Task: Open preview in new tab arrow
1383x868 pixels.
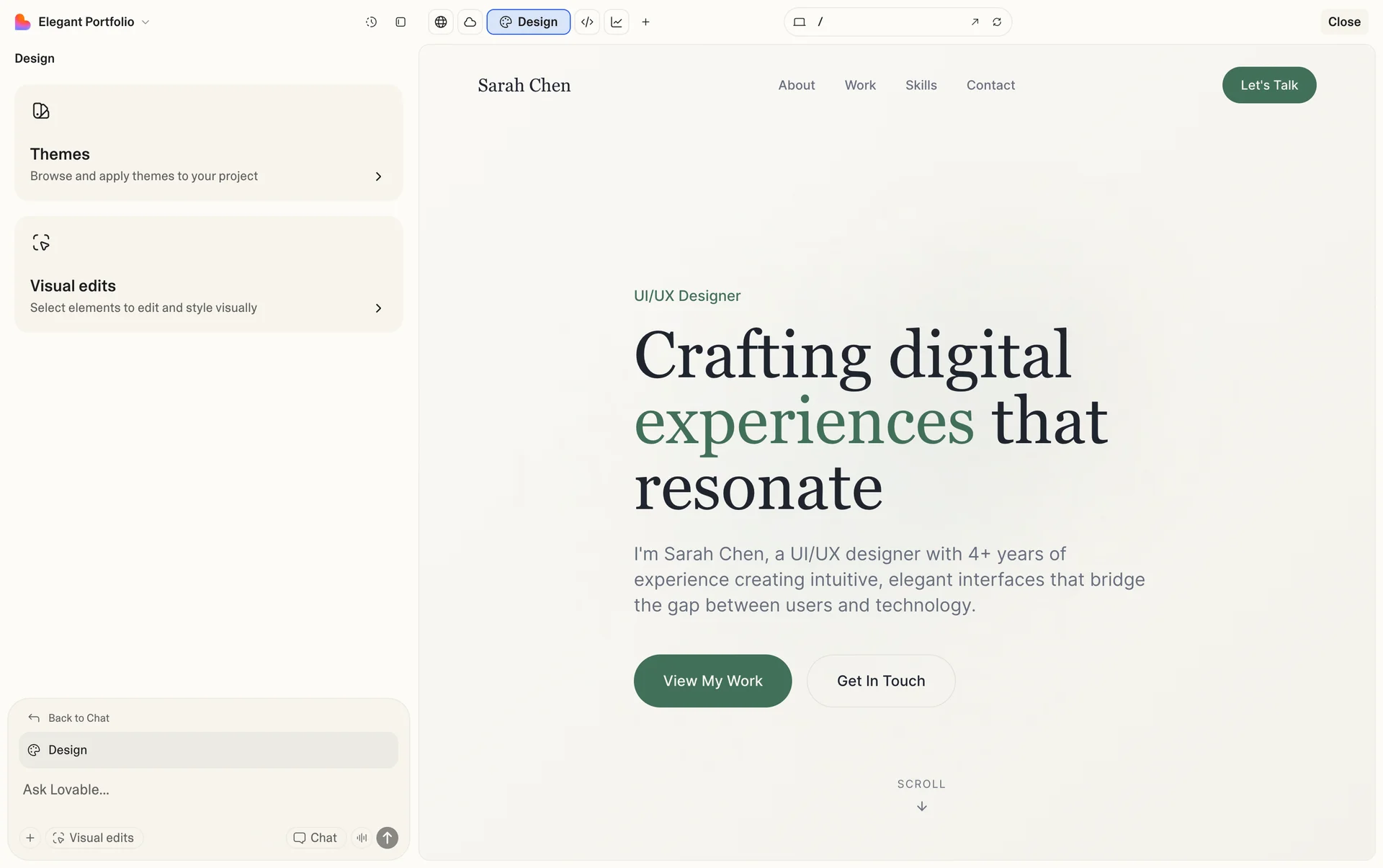Action: pyautogui.click(x=975, y=22)
